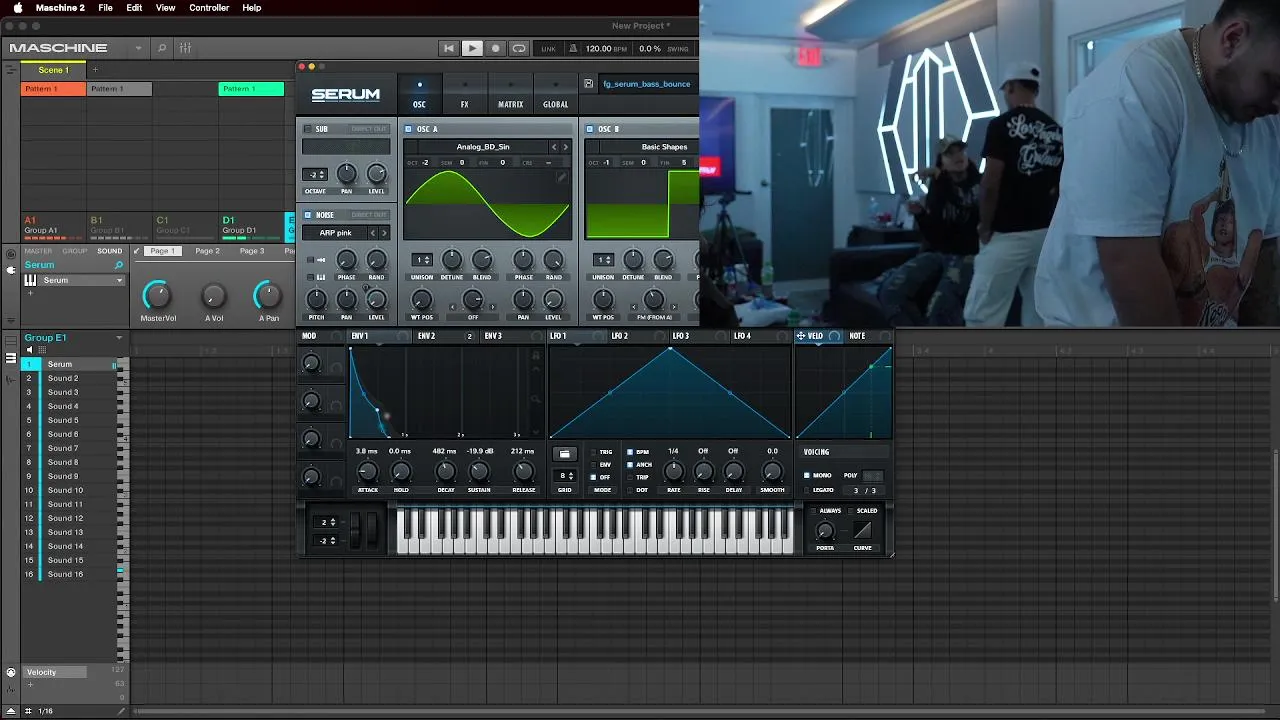Screen dimensions: 1280x720
Task: Switch to the GROUP tab
Action: 75,251
